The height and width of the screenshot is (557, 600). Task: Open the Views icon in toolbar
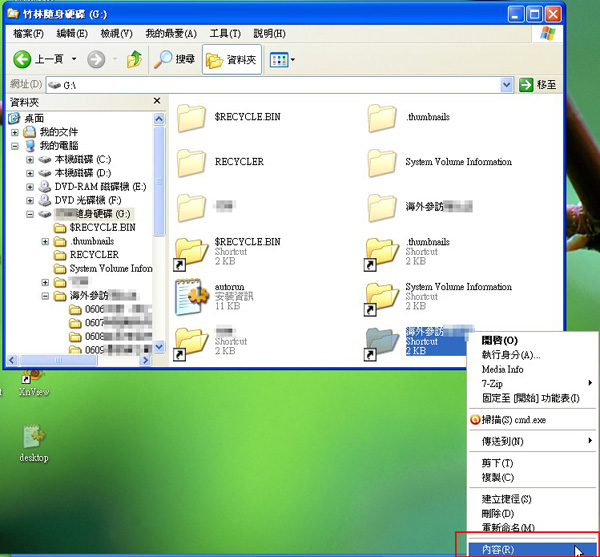(279, 60)
